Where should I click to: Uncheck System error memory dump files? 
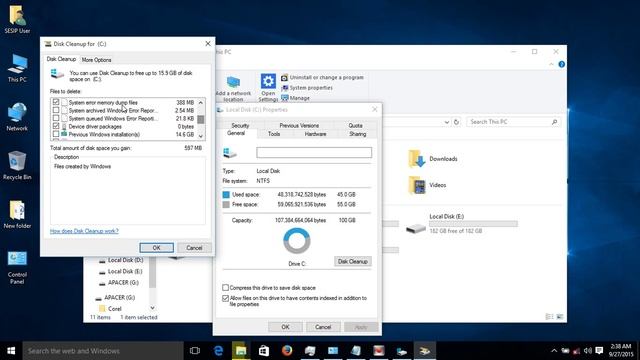pos(56,102)
